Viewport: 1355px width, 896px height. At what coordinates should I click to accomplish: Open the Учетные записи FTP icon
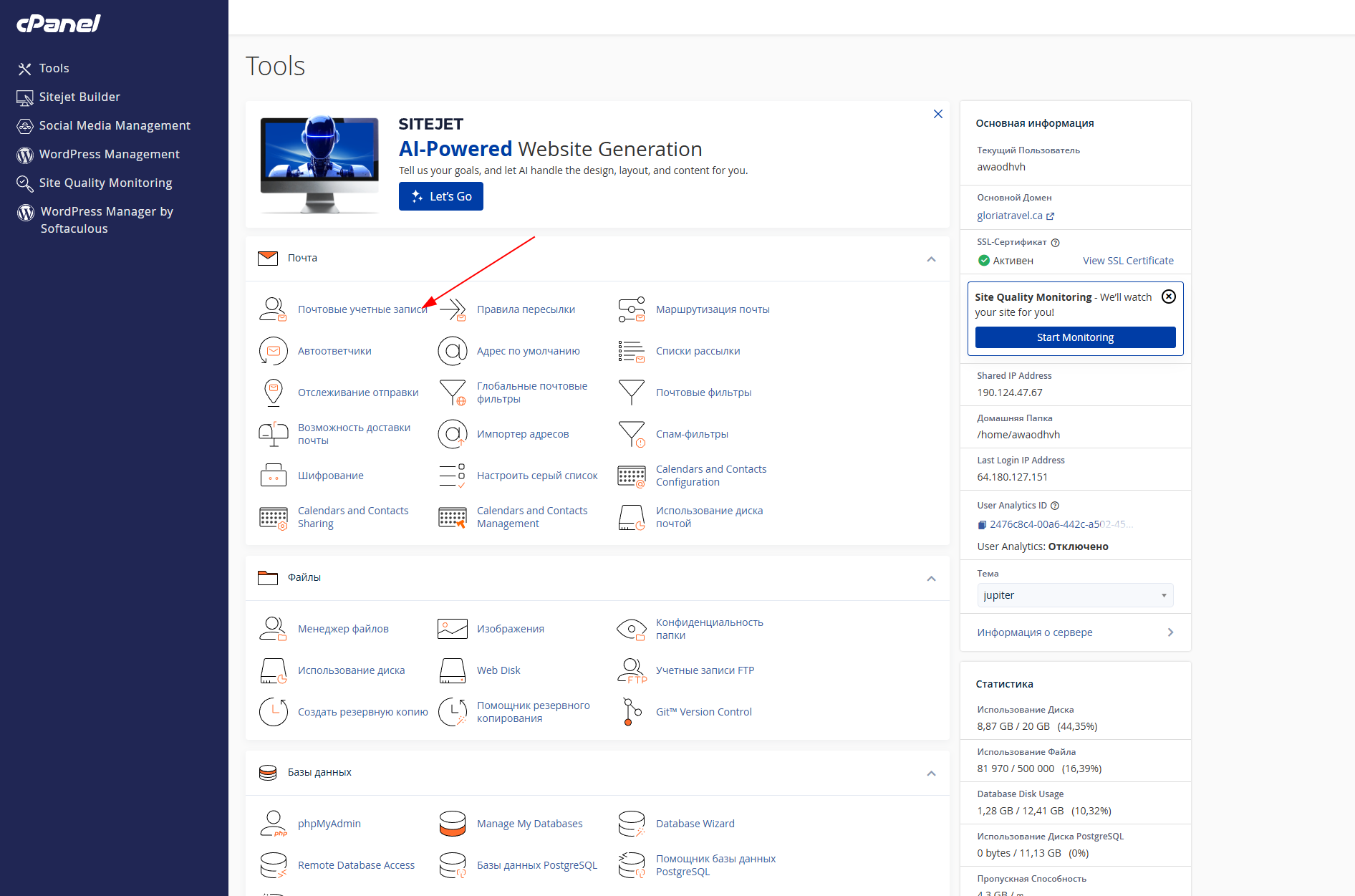pyautogui.click(x=631, y=670)
